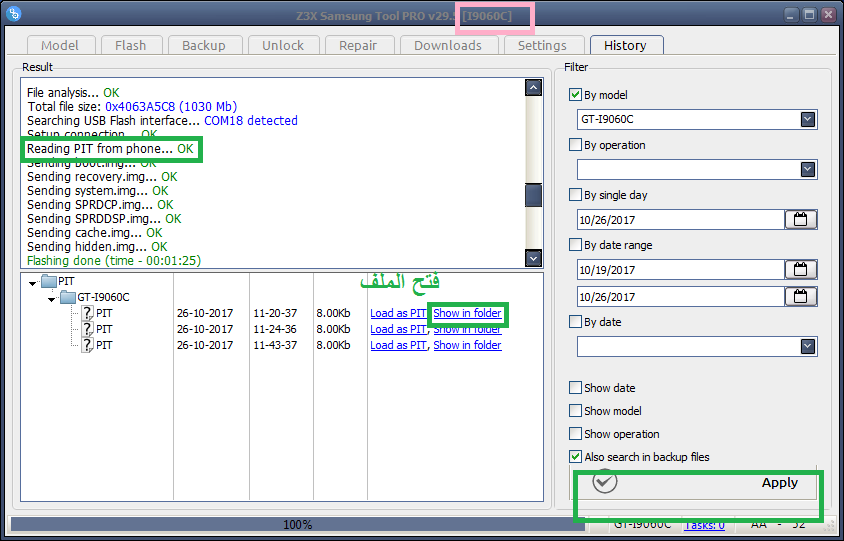Open calendar for date range end 10/26/2017
Screen dimensions: 844x541
click(800, 297)
